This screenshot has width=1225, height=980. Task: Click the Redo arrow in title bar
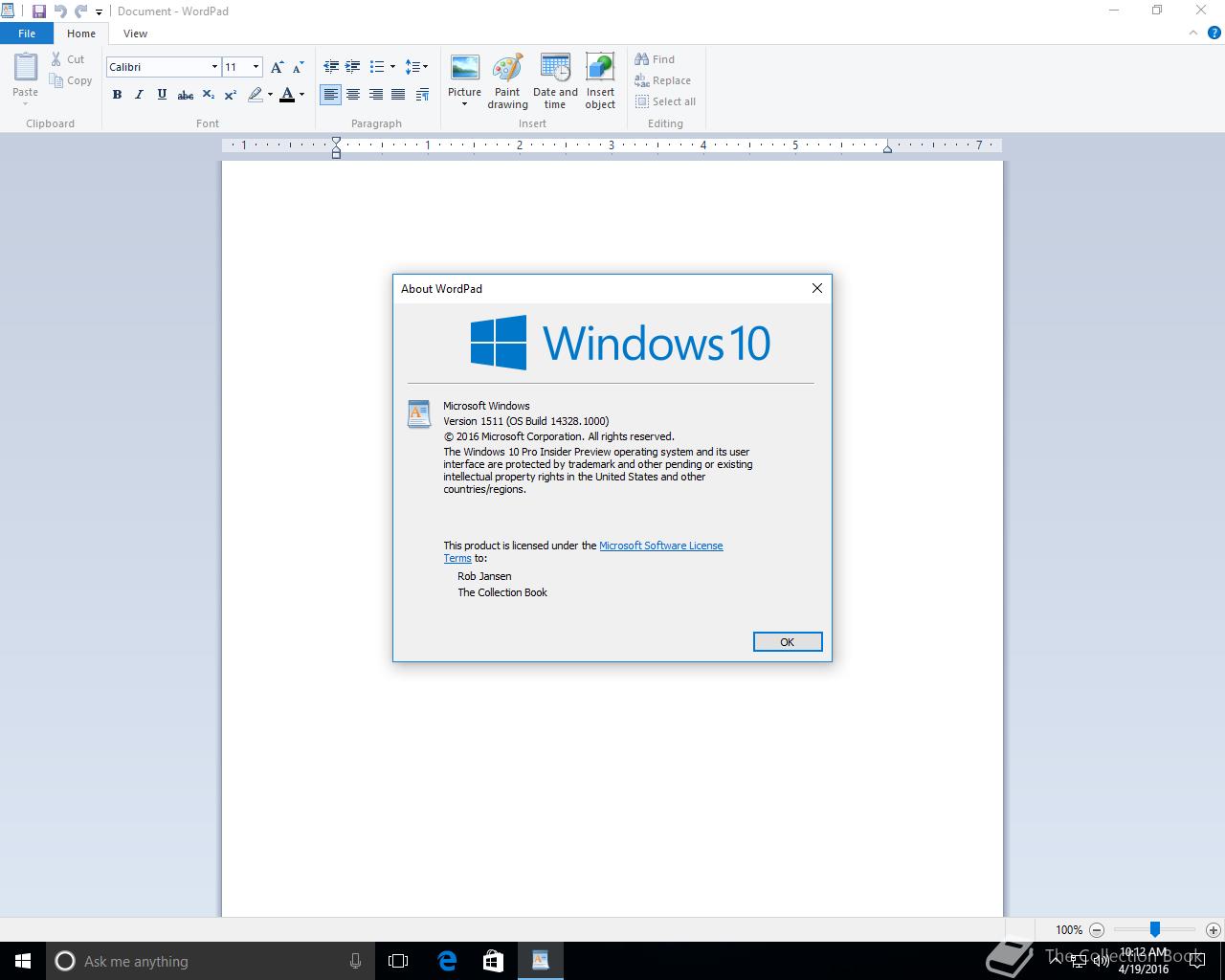coord(81,11)
